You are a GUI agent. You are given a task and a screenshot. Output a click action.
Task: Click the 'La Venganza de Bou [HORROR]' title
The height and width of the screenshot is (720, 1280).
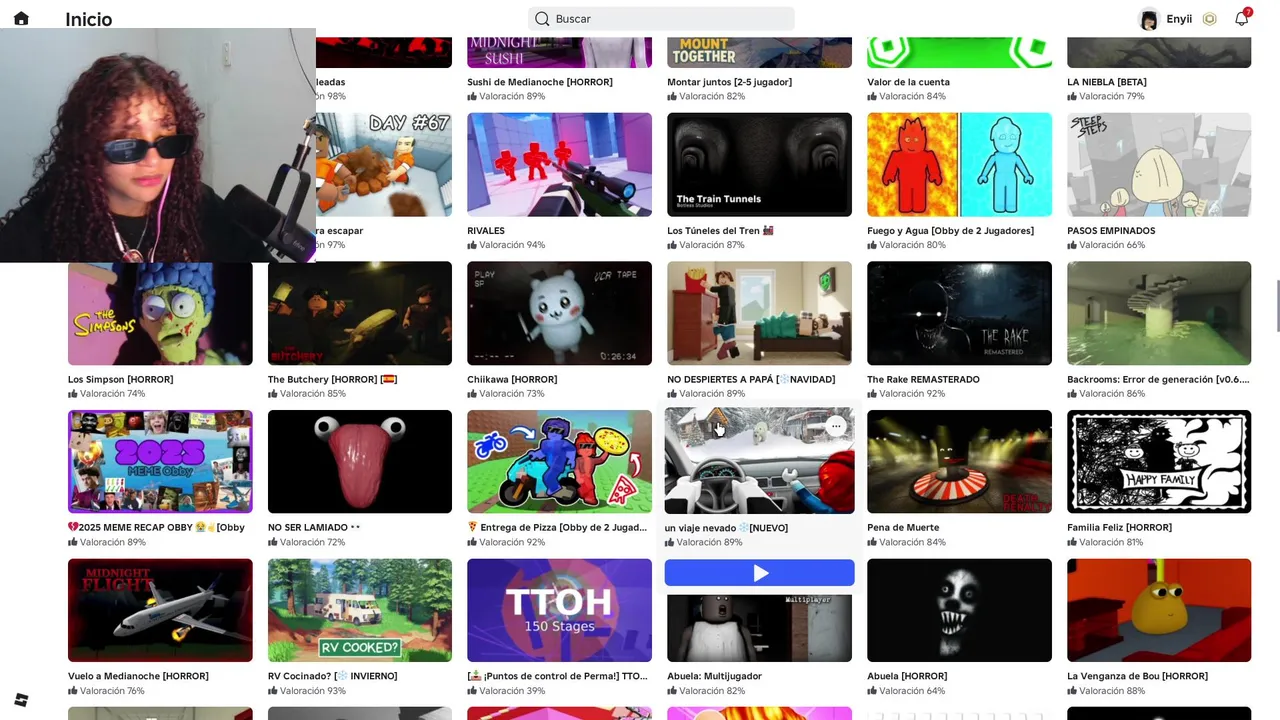tap(1137, 677)
